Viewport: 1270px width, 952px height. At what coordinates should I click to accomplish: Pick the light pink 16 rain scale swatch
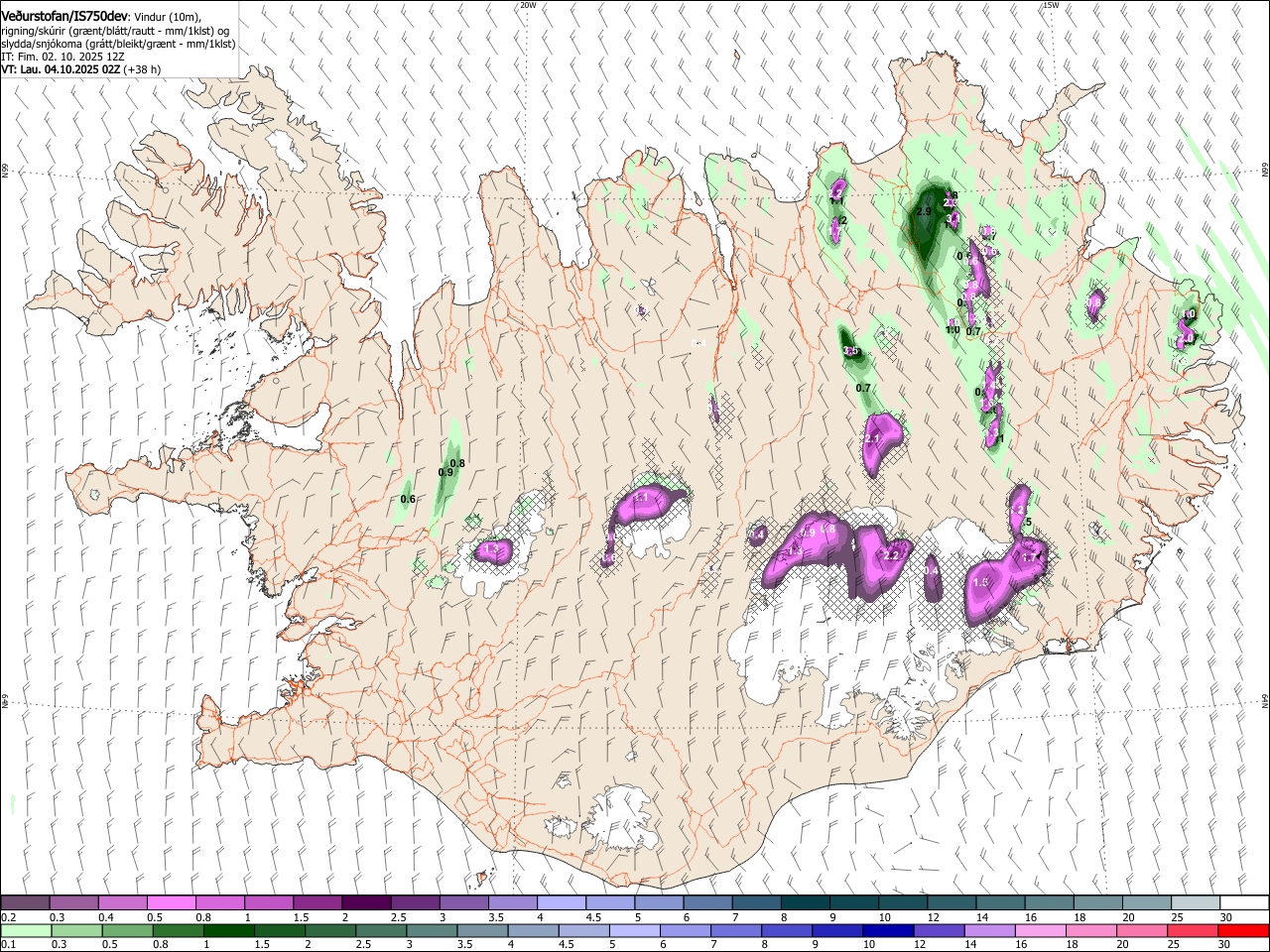[x=1040, y=929]
